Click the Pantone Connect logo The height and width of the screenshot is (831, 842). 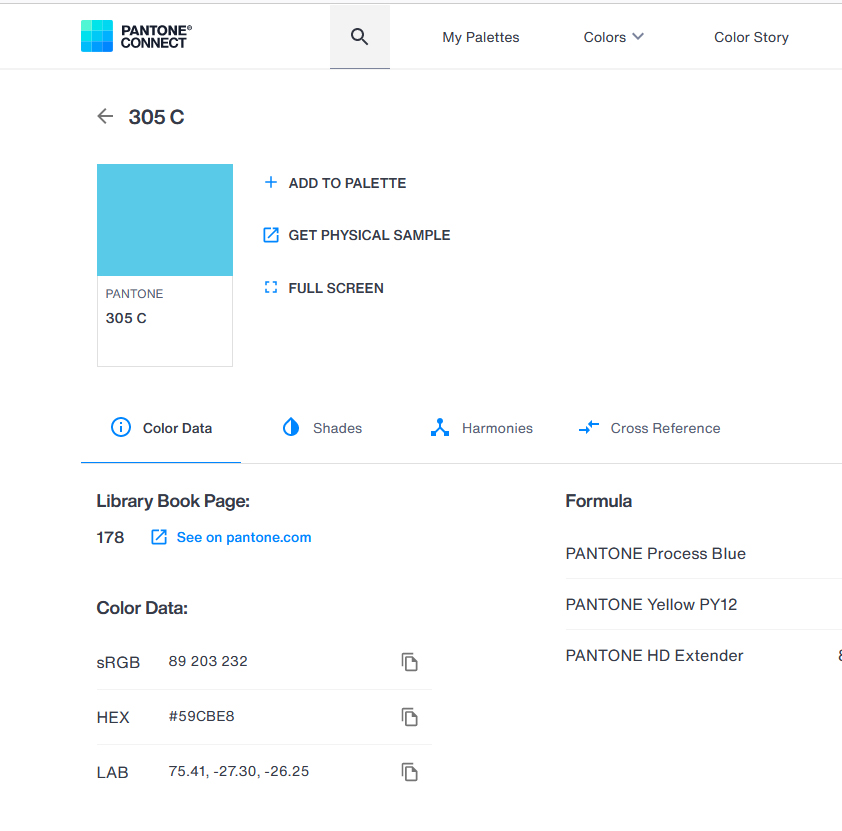point(136,36)
